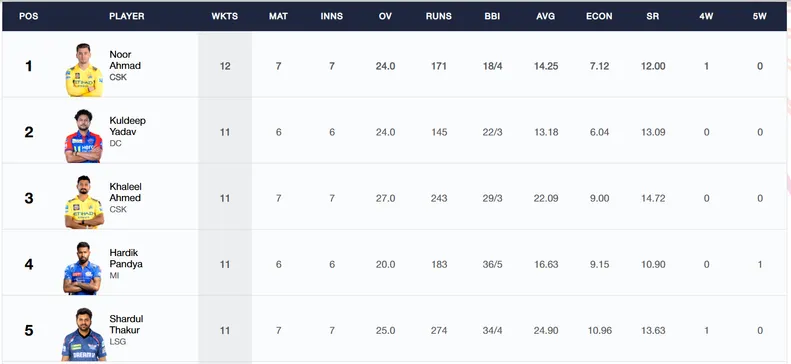Open Hardik Pandya's player photo
Image resolution: width=791 pixels, height=364 pixels.
coord(82,268)
